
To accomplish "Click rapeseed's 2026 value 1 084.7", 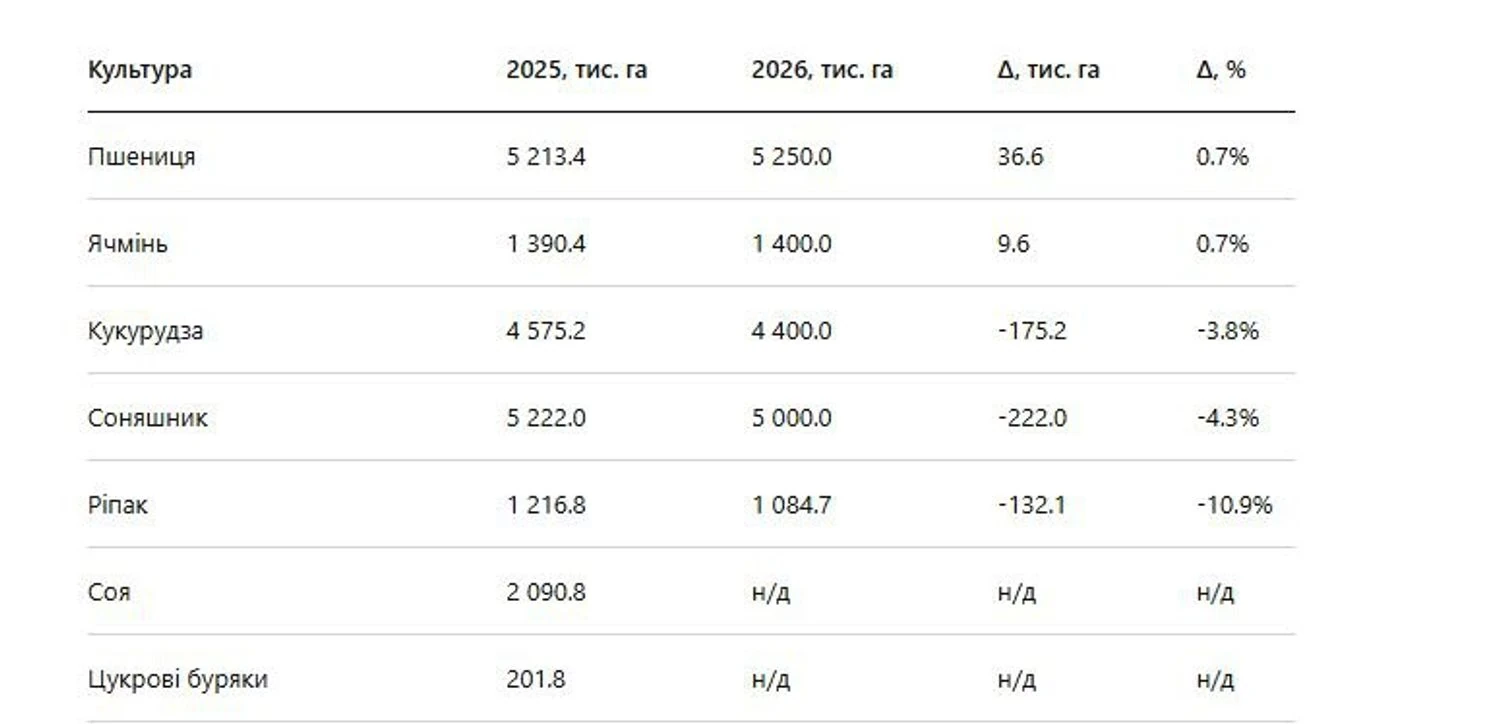I will 791,505.
